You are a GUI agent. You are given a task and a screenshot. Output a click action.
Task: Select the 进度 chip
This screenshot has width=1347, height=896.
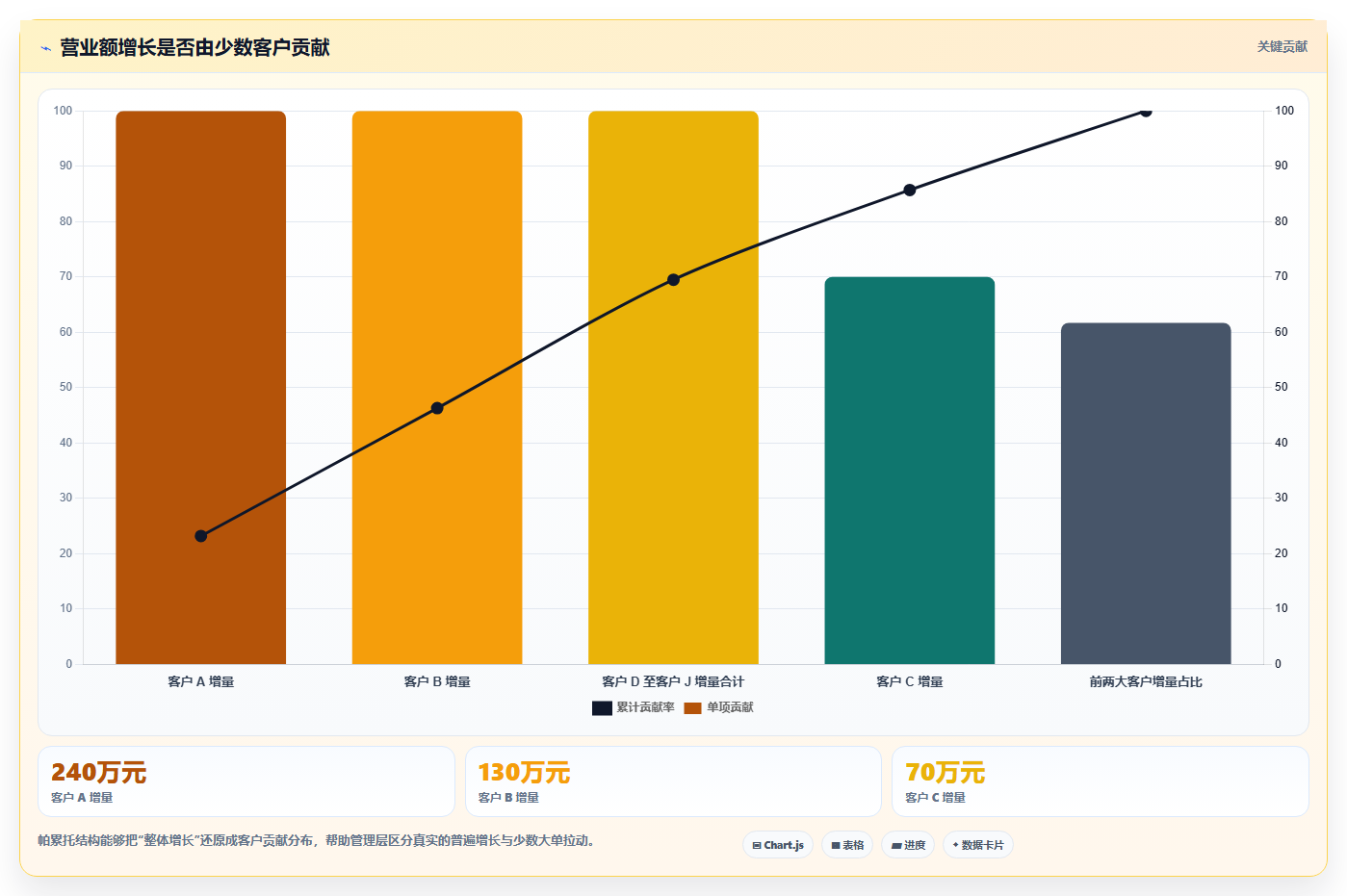(908, 845)
